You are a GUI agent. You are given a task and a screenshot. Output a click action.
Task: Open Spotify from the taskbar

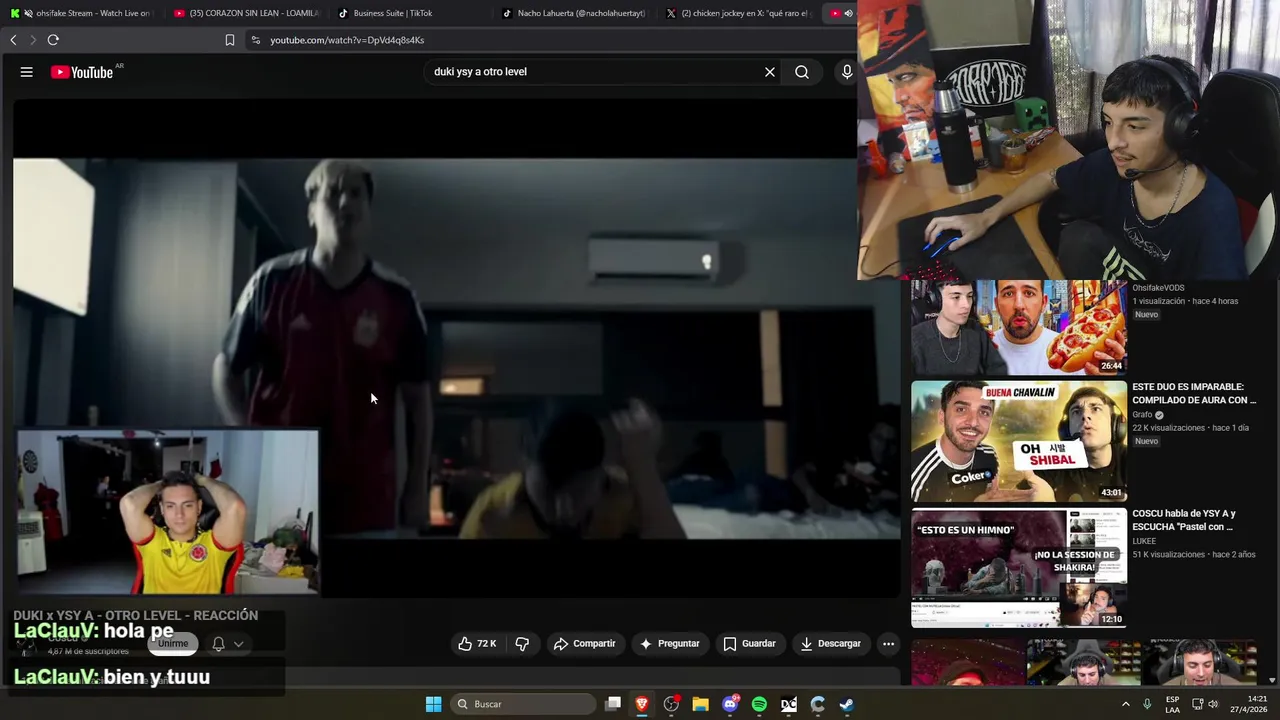[x=759, y=704]
